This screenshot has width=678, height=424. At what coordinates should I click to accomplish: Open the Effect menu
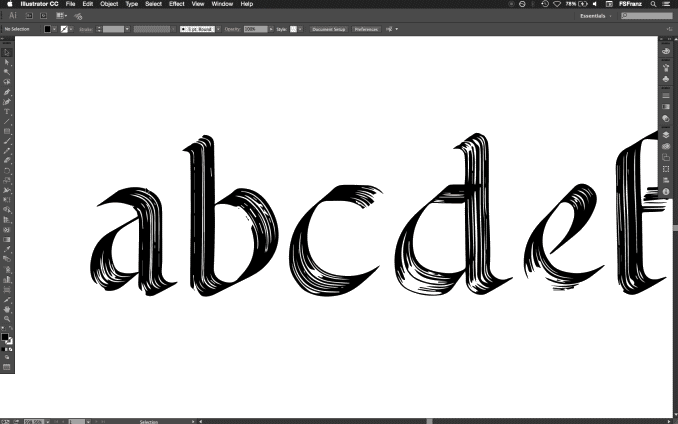[176, 4]
